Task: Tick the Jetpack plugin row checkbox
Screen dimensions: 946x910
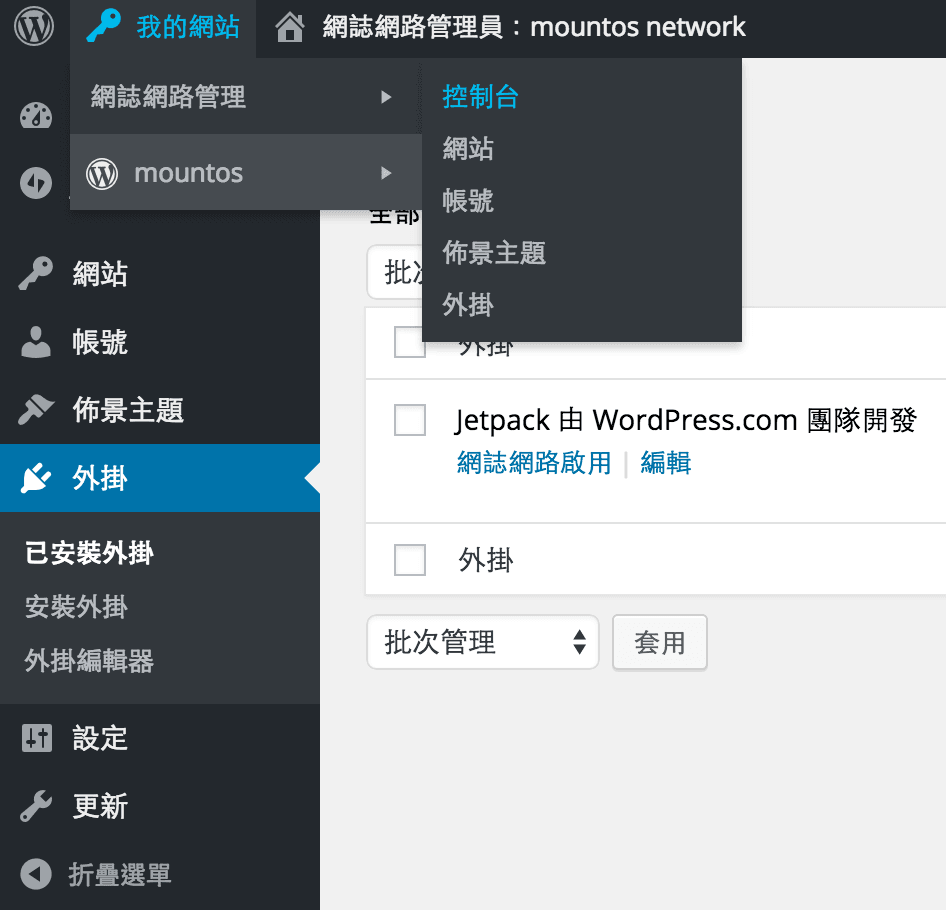Action: tap(410, 420)
